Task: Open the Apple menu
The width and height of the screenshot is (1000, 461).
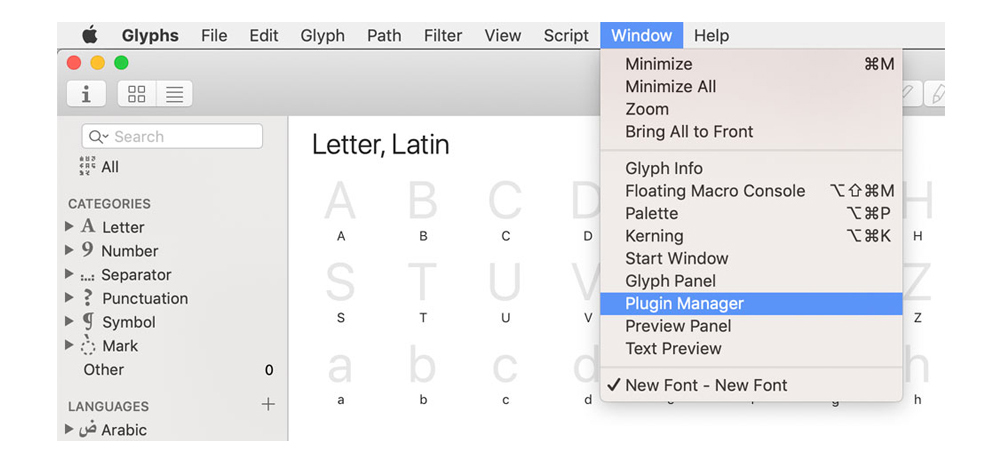Action: point(90,35)
